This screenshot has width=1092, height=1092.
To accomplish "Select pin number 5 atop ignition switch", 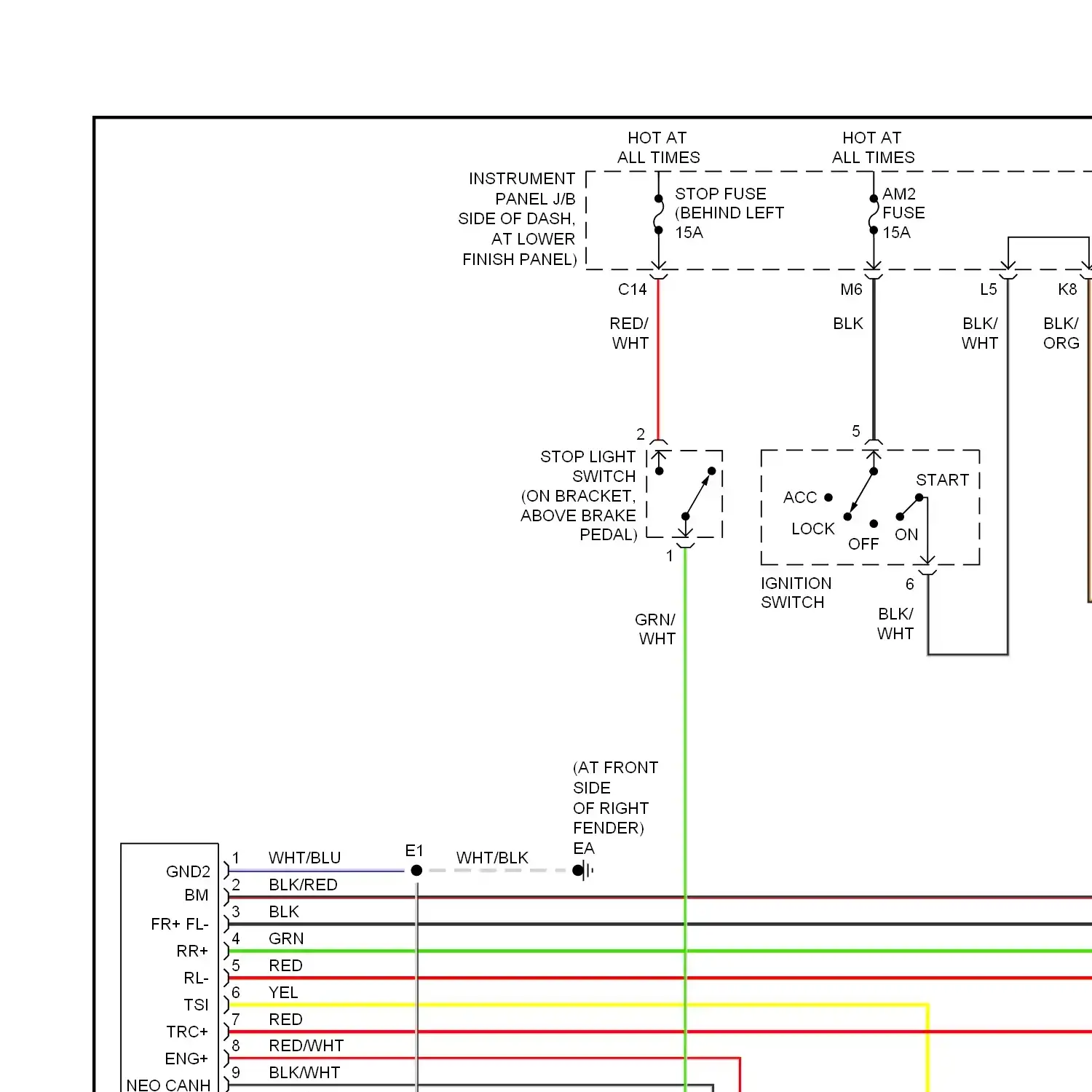I will (856, 432).
